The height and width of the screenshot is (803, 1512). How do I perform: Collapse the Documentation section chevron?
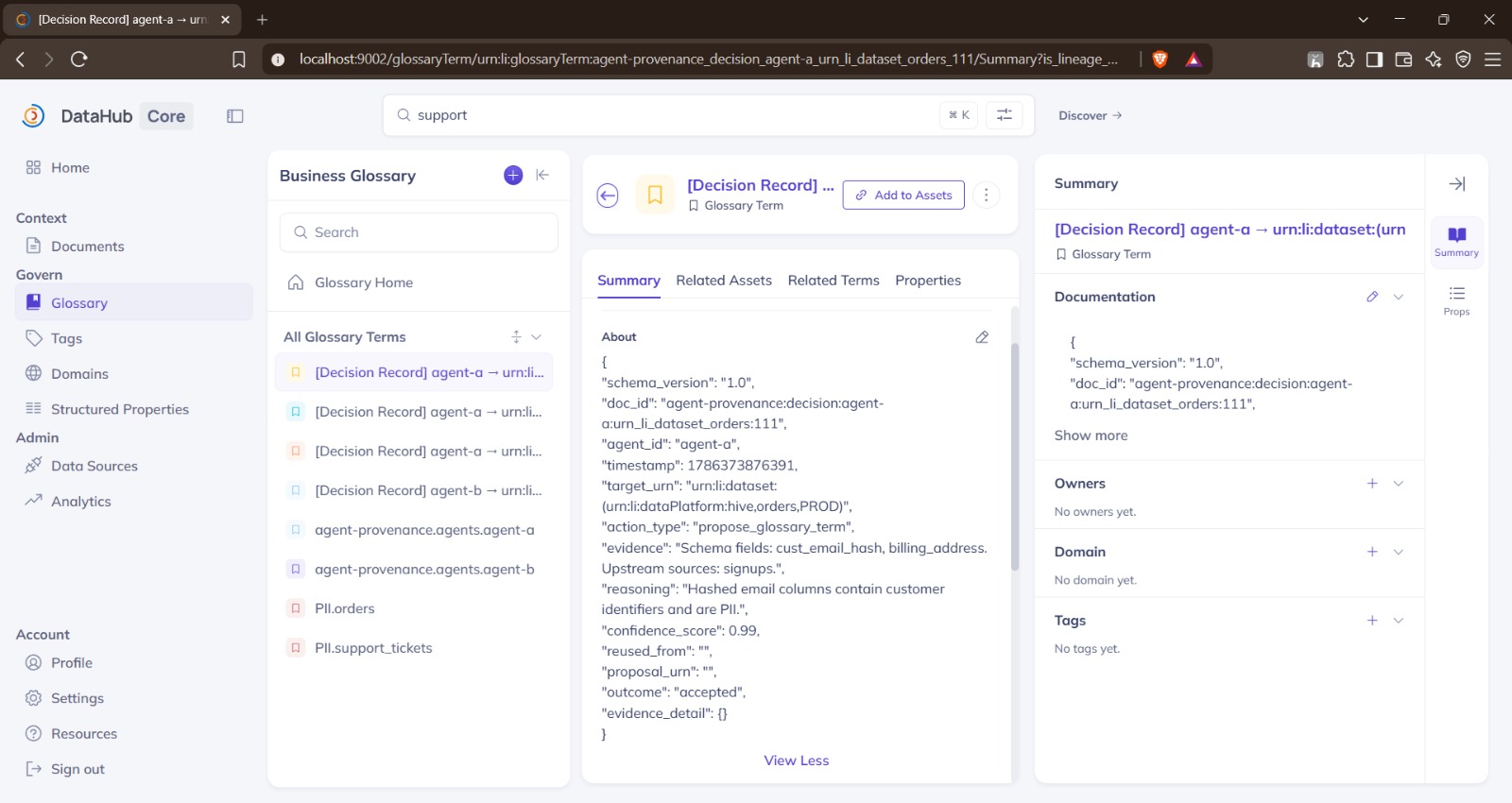coord(1399,297)
